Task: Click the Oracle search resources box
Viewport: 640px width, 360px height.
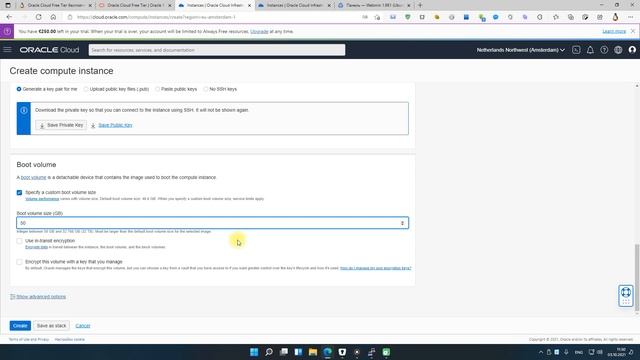Action: (x=217, y=50)
